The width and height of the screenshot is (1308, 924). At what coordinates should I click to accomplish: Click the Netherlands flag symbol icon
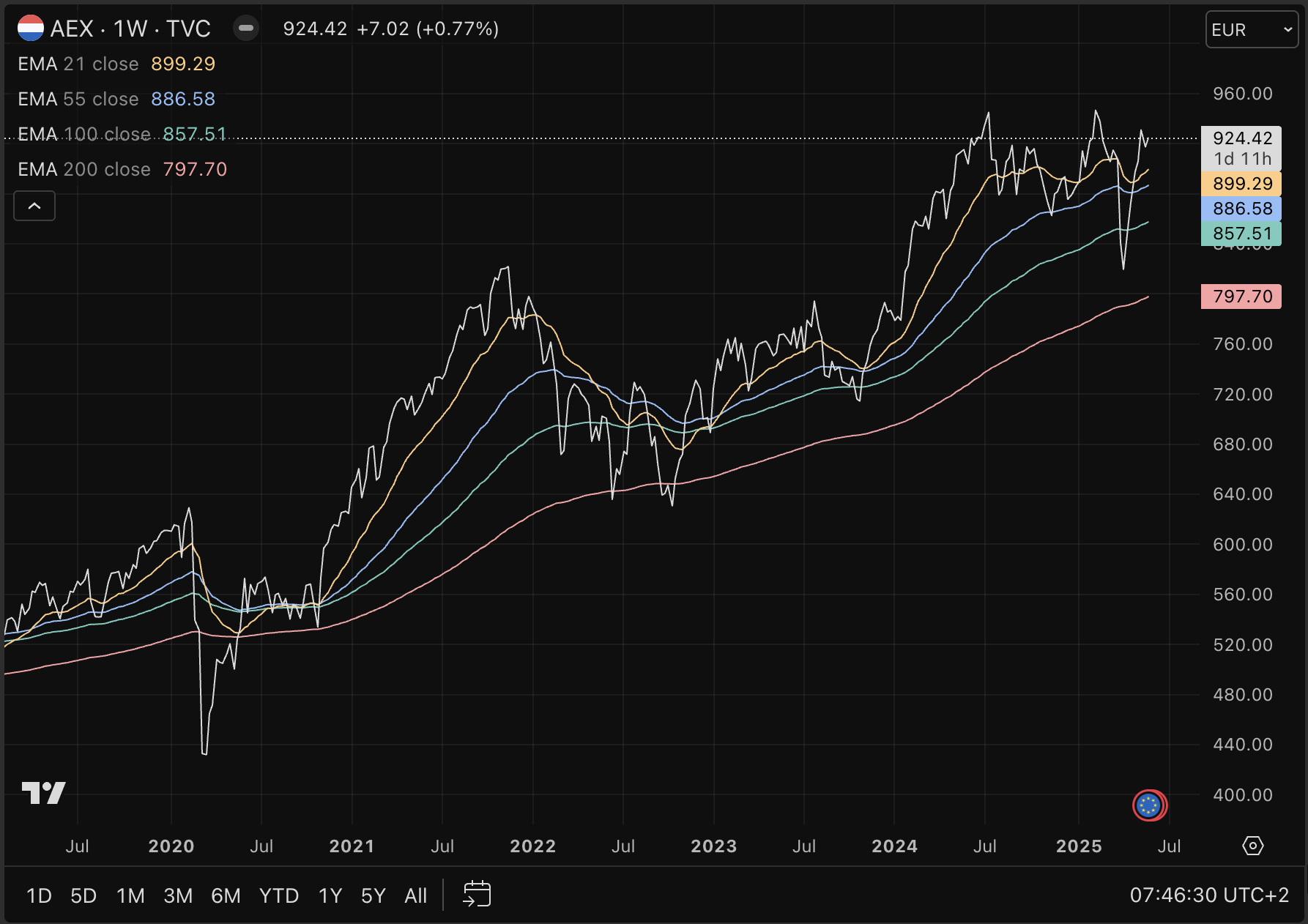(31, 29)
